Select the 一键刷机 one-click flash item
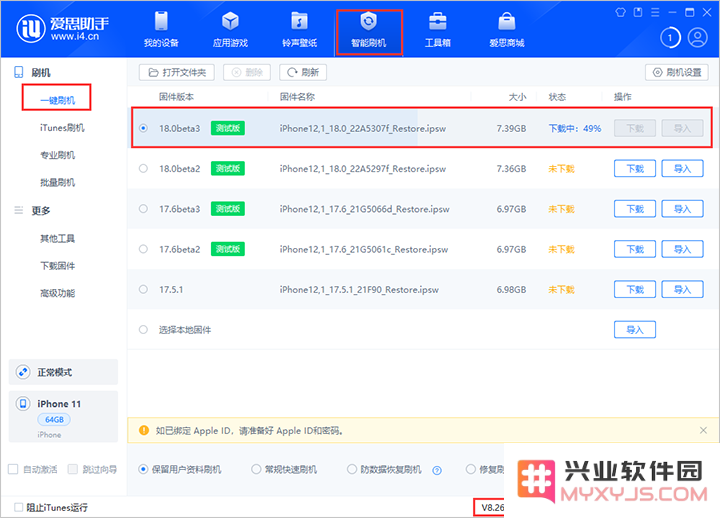This screenshot has width=720, height=518. pos(57,100)
